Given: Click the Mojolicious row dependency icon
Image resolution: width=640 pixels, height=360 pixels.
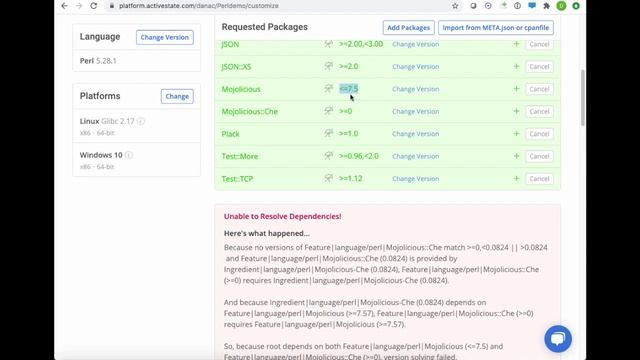Looking at the screenshot, I should [x=329, y=89].
